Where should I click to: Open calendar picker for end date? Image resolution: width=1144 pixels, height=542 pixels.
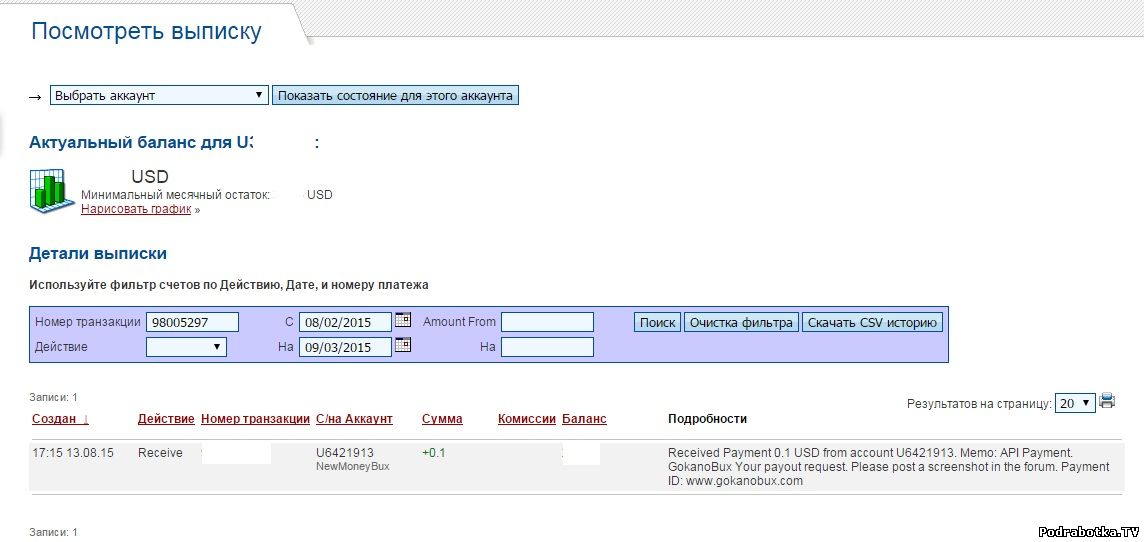(403, 346)
